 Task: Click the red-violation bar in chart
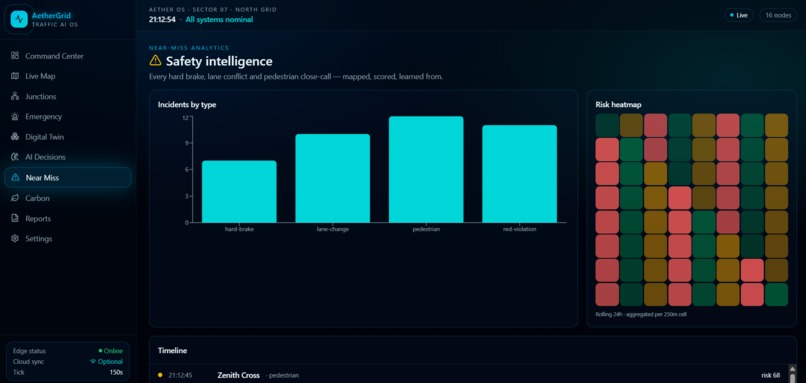519,174
